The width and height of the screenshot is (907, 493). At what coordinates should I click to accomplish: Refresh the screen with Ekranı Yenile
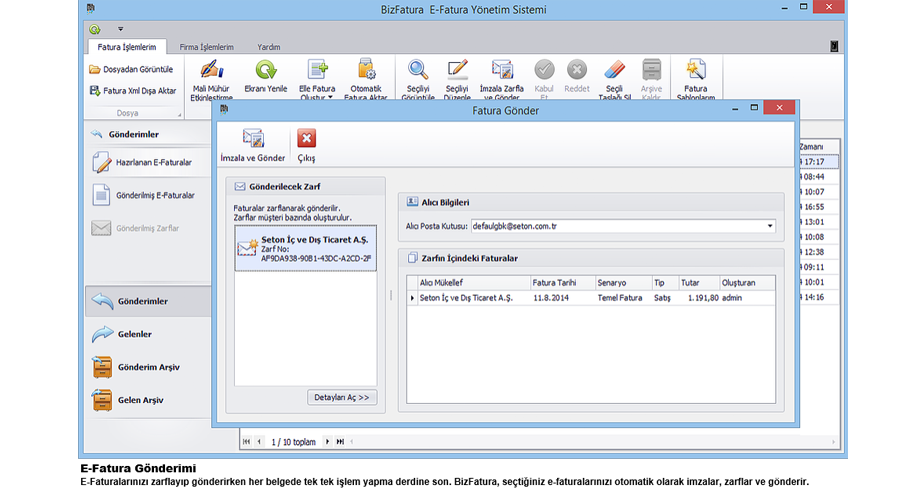[x=266, y=70]
